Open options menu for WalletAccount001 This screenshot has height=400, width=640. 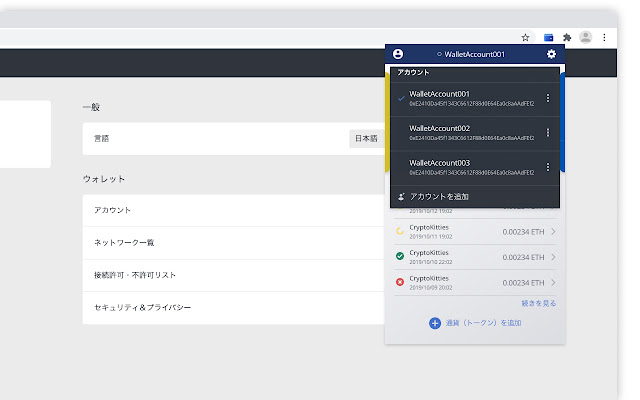tap(548, 98)
